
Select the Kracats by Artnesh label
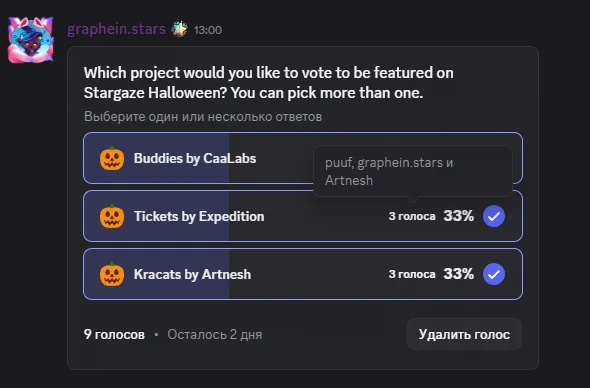pos(192,274)
